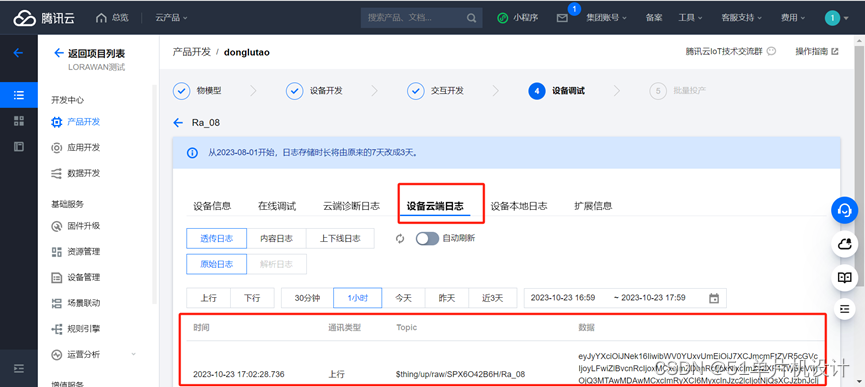
Task: Click the floating list menu icon
Action: pyautogui.click(x=845, y=309)
